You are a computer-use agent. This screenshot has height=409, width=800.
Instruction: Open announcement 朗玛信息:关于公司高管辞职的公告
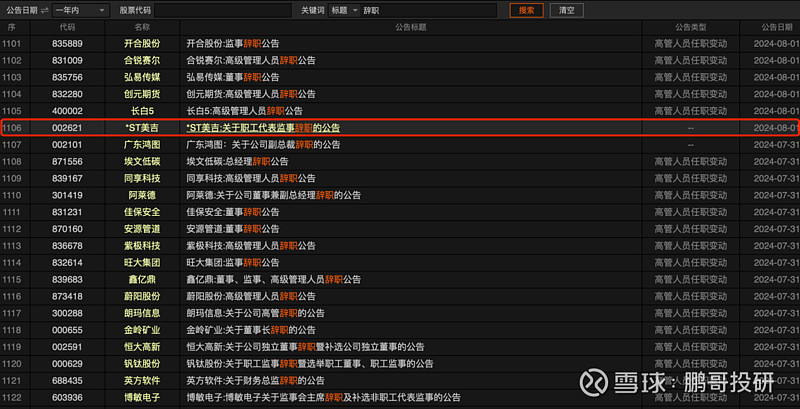coord(256,313)
